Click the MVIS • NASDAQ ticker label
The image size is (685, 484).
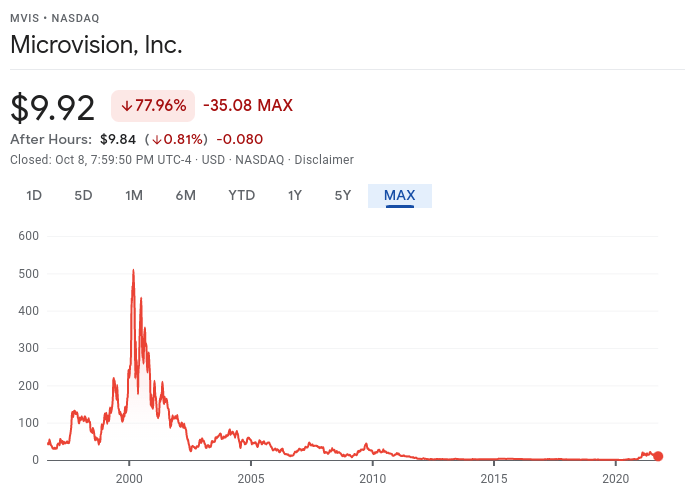point(55,18)
